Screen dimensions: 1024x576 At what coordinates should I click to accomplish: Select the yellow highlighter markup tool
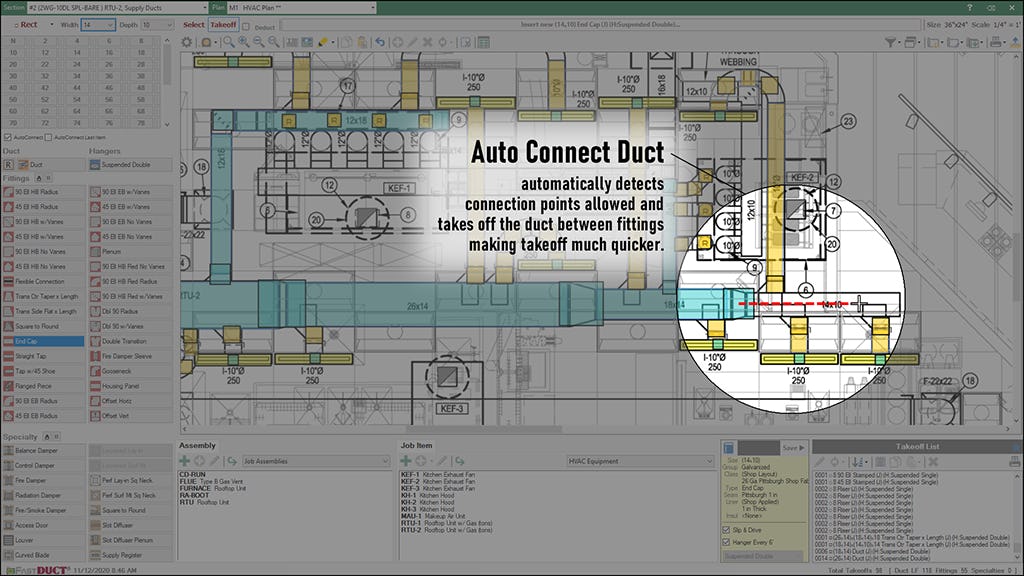(321, 42)
